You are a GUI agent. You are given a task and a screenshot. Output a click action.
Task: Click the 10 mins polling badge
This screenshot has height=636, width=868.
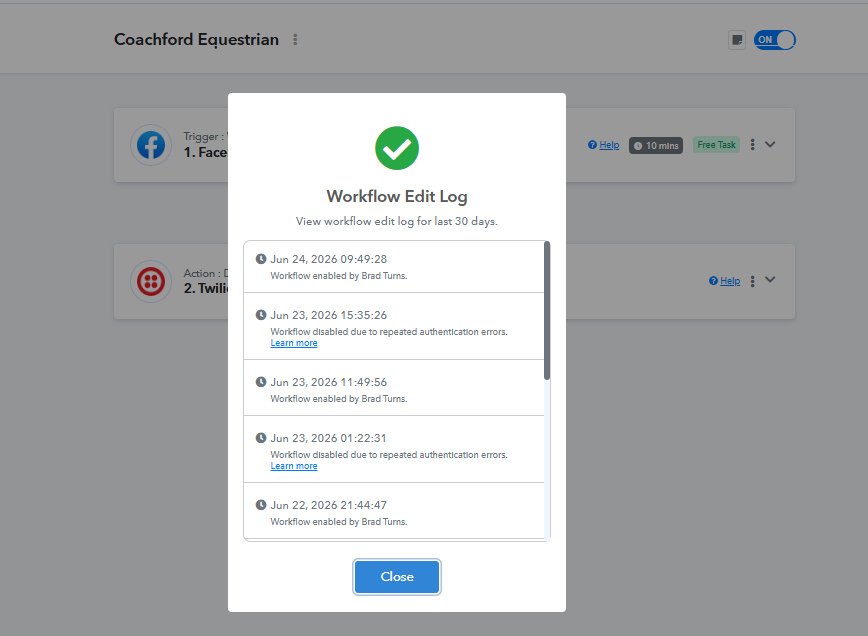click(x=655, y=146)
